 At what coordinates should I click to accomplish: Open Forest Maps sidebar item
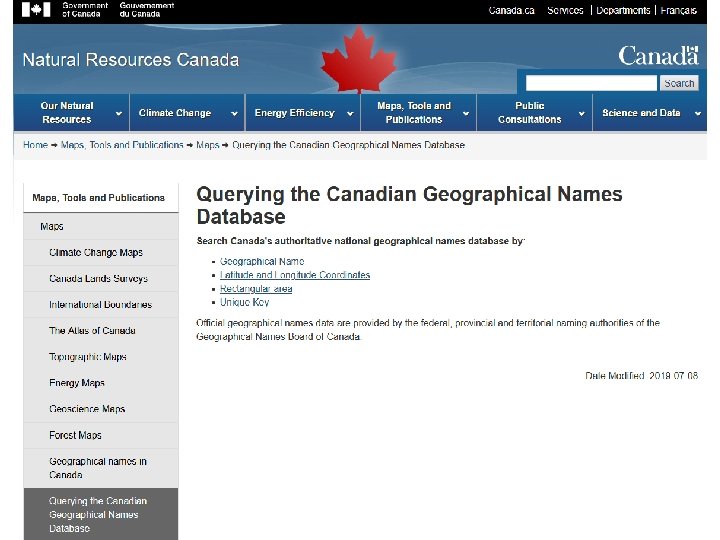(101, 435)
